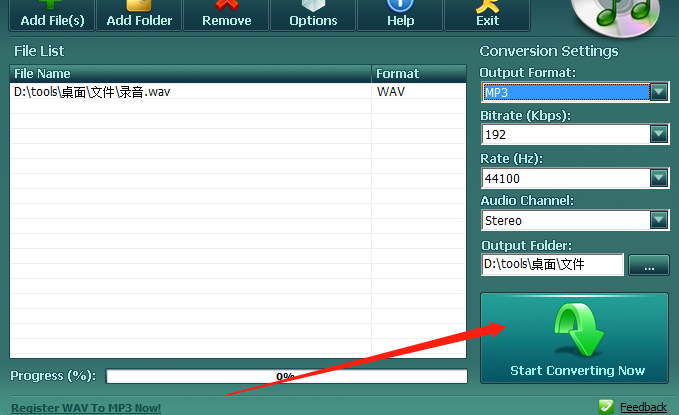Browse output folder with the ... button
The image size is (679, 415).
click(x=649, y=265)
